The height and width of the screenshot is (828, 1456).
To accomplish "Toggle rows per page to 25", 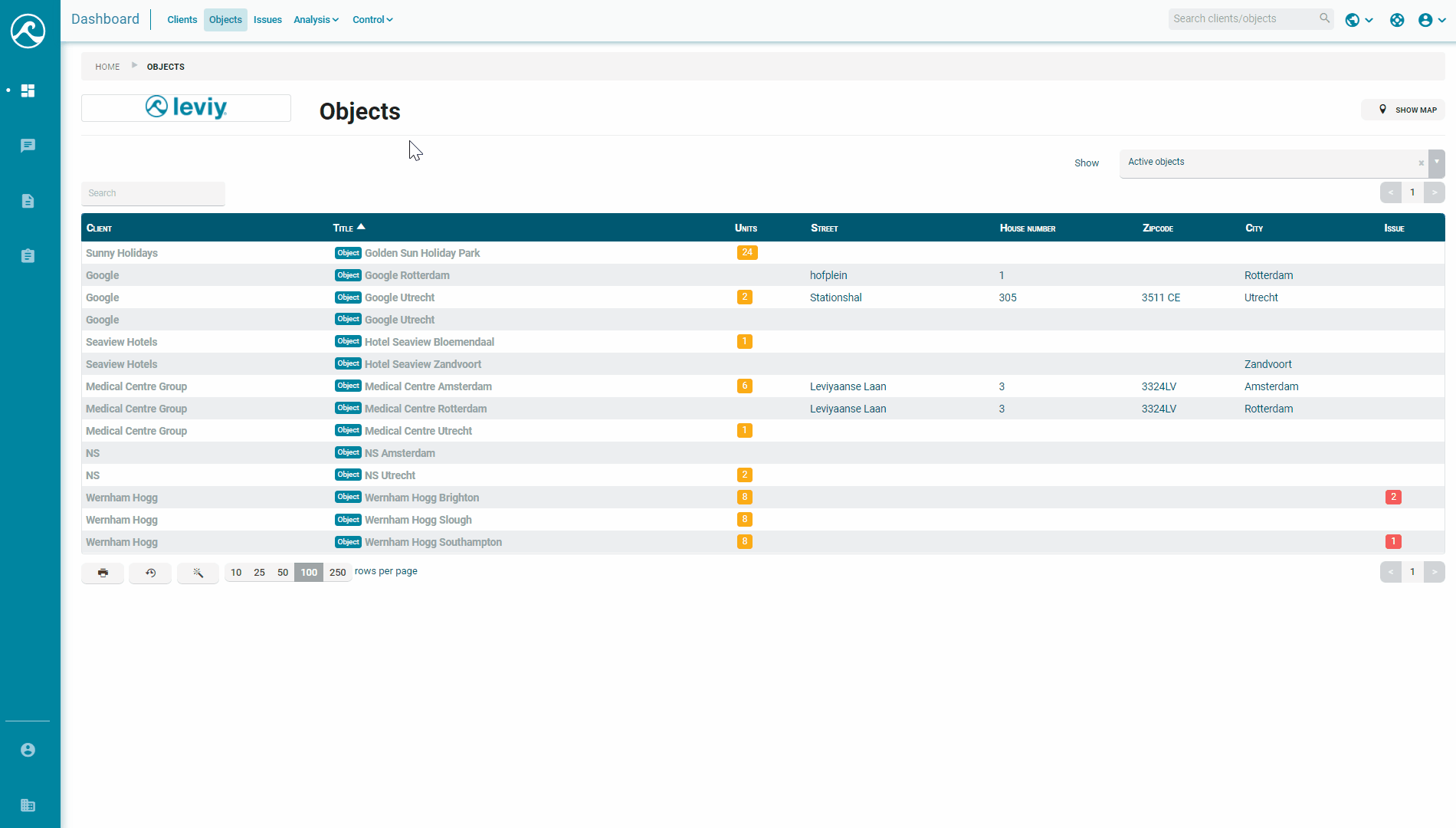I will click(x=259, y=572).
